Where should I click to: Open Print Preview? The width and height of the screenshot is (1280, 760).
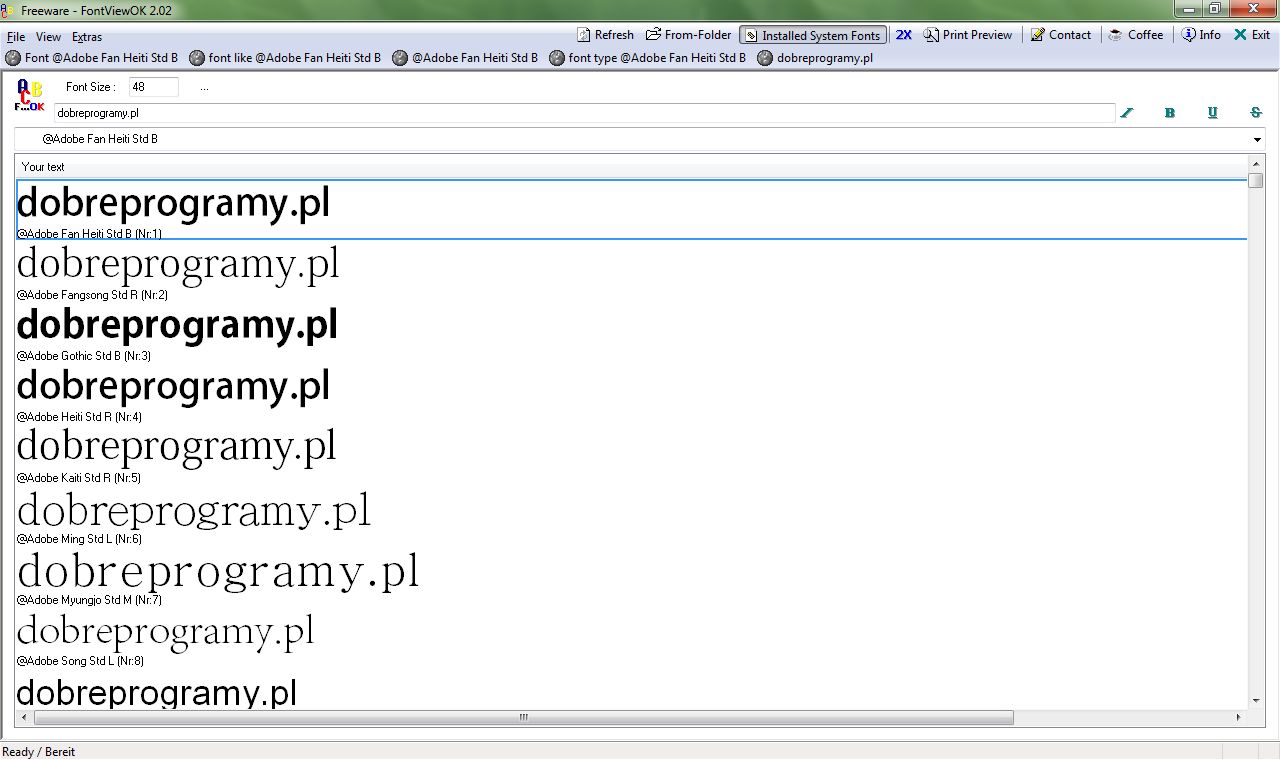click(968, 35)
